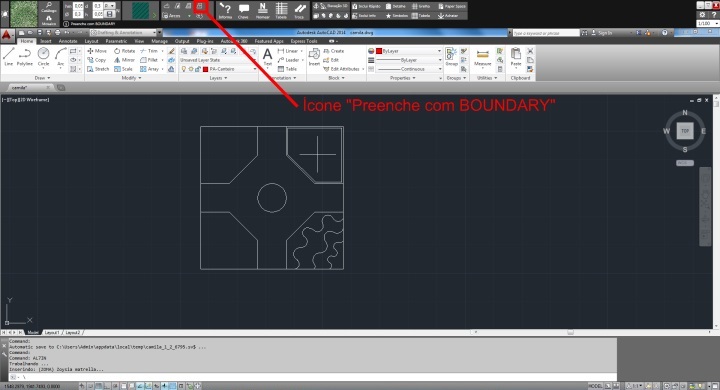Image resolution: width=720 pixels, height=390 pixels.
Task: Open the PA-Canteiro layer dropdown
Action: [229, 69]
